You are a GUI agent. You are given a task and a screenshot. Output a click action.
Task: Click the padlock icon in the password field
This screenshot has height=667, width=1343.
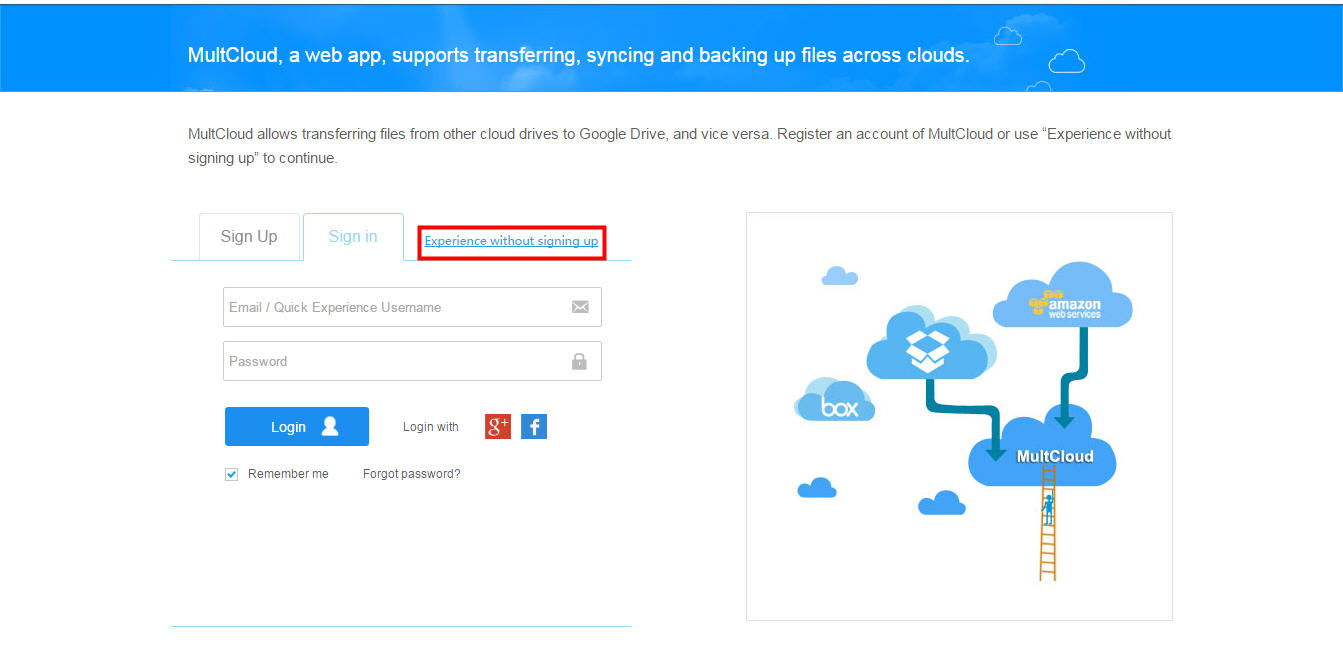[580, 361]
